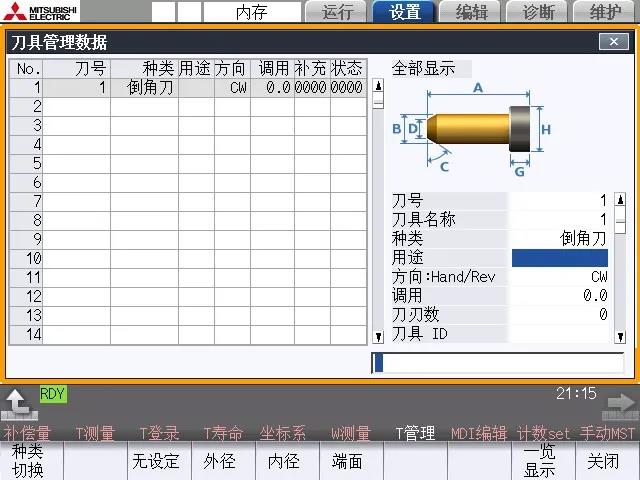
Task: Click the up arrow menu-return icon
Action: (18, 402)
